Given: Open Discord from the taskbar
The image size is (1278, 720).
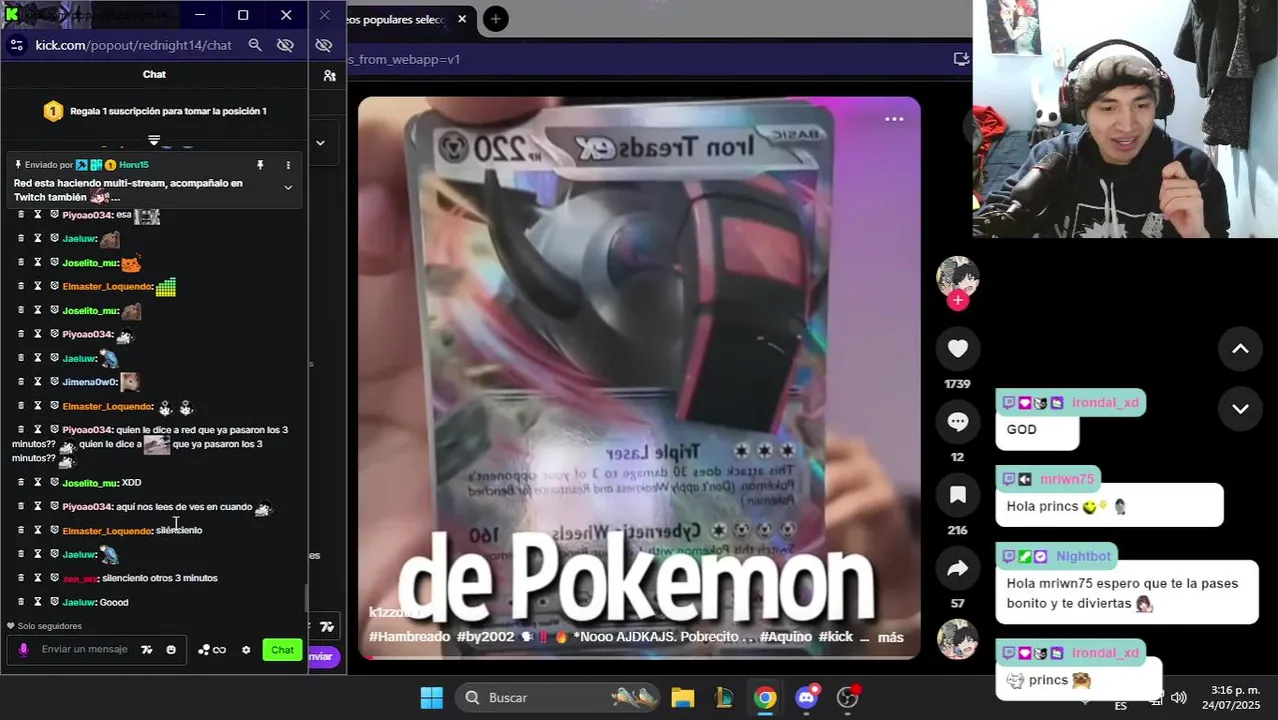Looking at the screenshot, I should point(807,698).
